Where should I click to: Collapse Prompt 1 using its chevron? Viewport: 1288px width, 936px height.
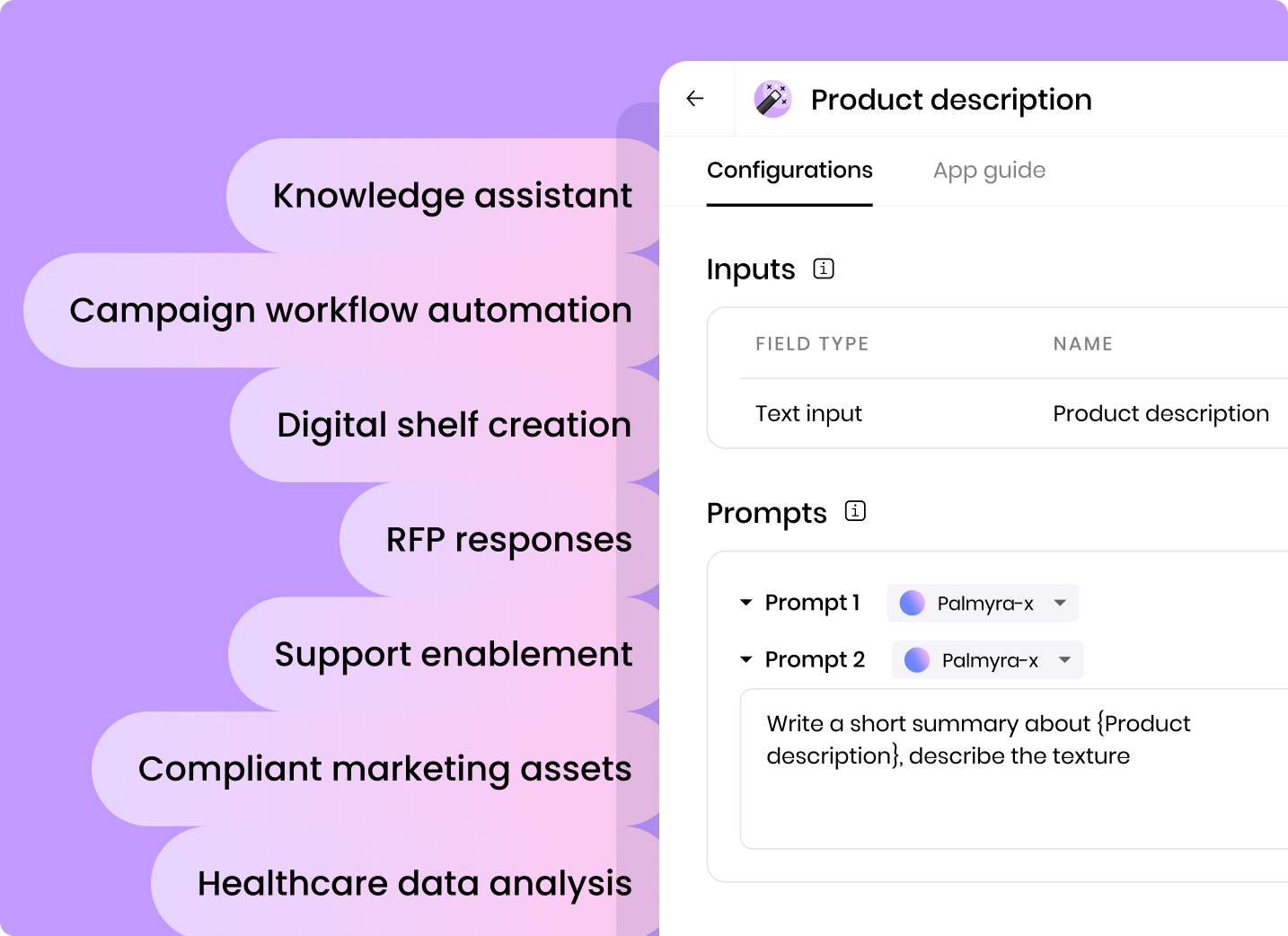(746, 603)
